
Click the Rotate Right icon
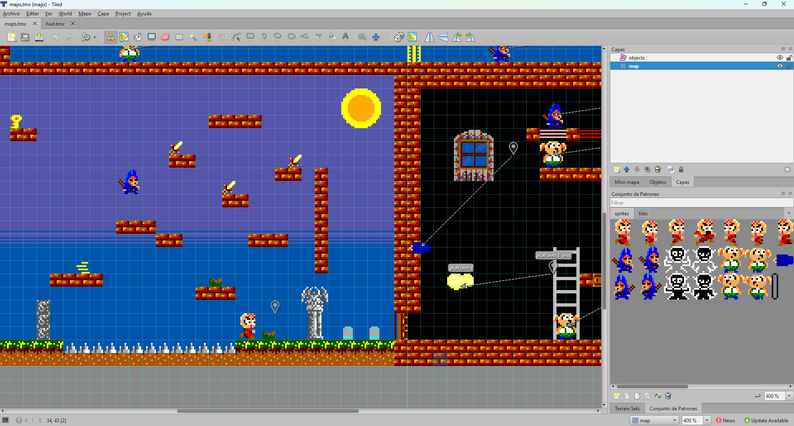[x=470, y=37]
